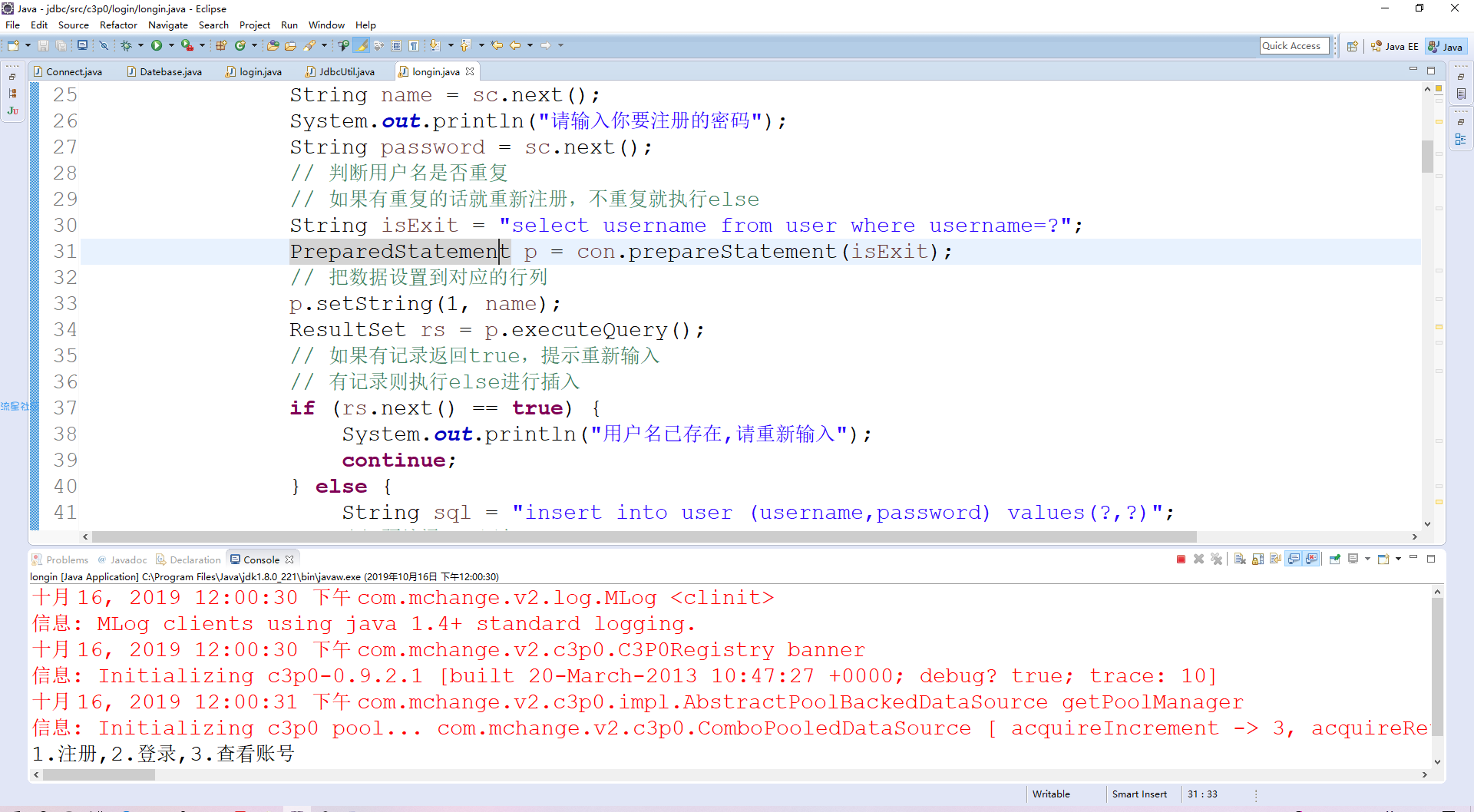Toggle Scroll Lock in Console
Screen dimensions: 1474x812
pyautogui.click(x=1258, y=559)
